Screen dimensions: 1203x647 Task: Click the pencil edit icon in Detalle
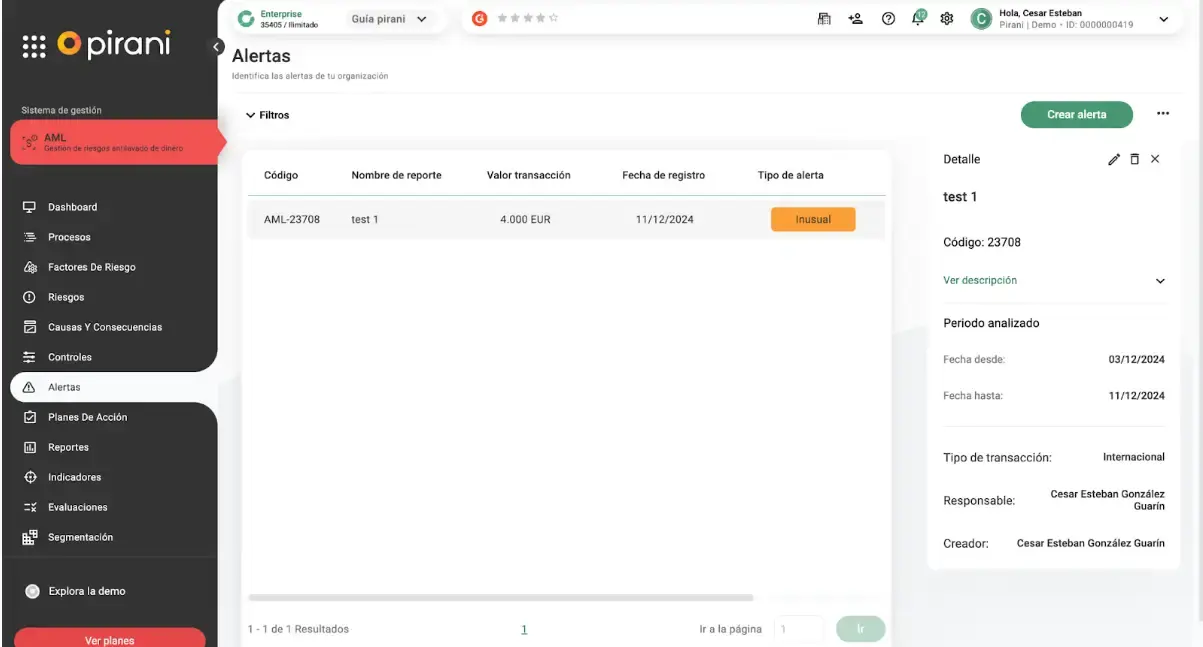(1114, 159)
